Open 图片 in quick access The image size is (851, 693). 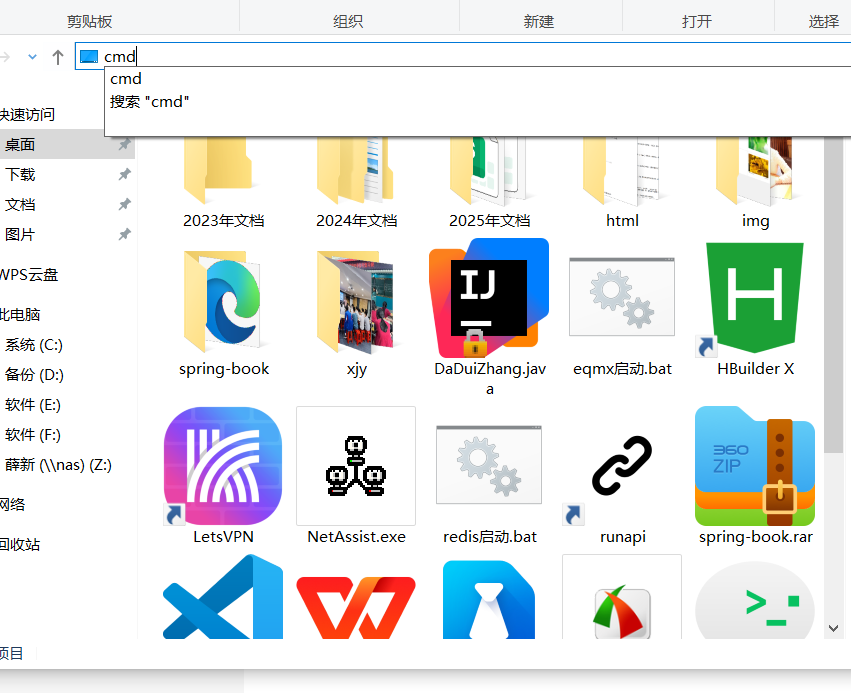pos(20,234)
